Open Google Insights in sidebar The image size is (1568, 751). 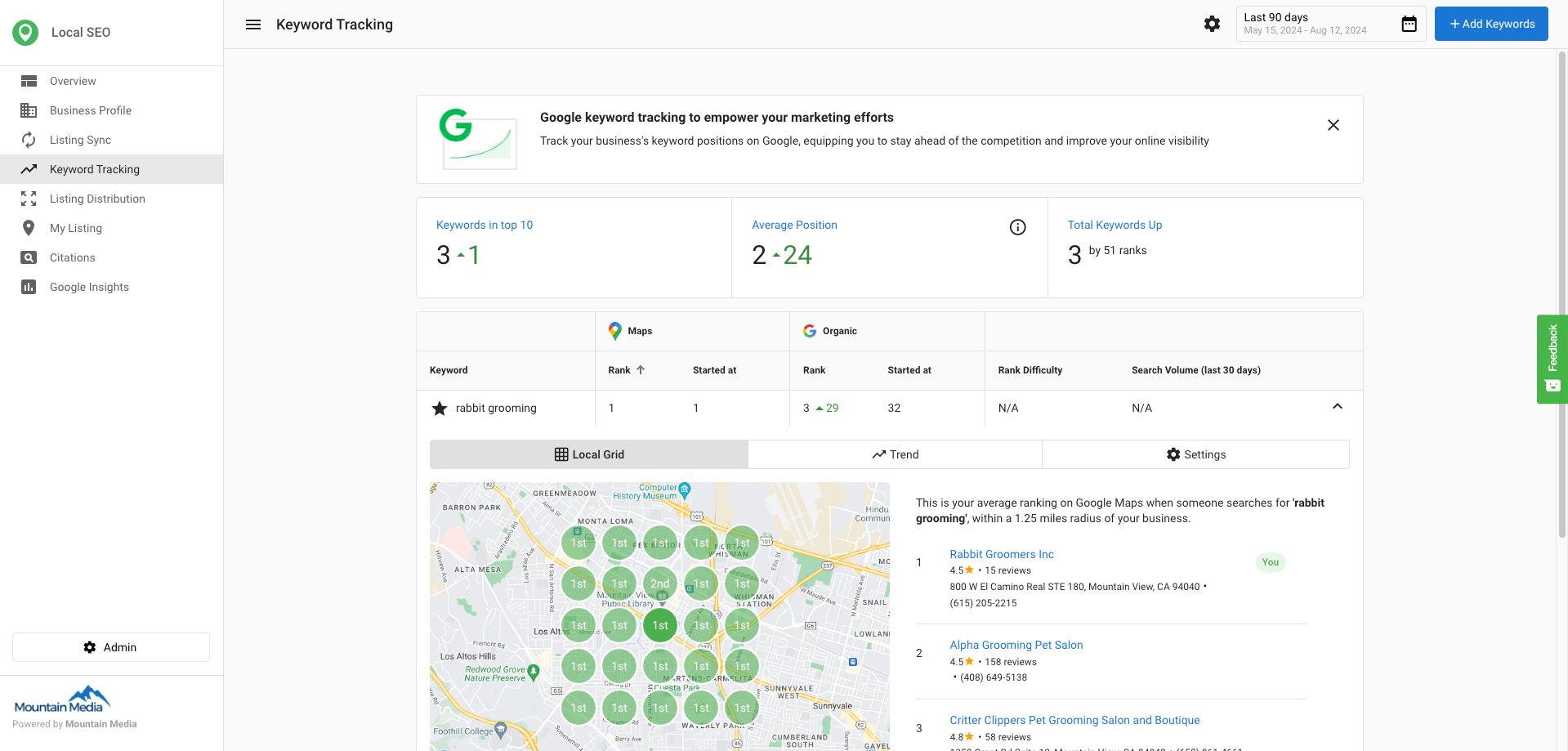pyautogui.click(x=88, y=287)
